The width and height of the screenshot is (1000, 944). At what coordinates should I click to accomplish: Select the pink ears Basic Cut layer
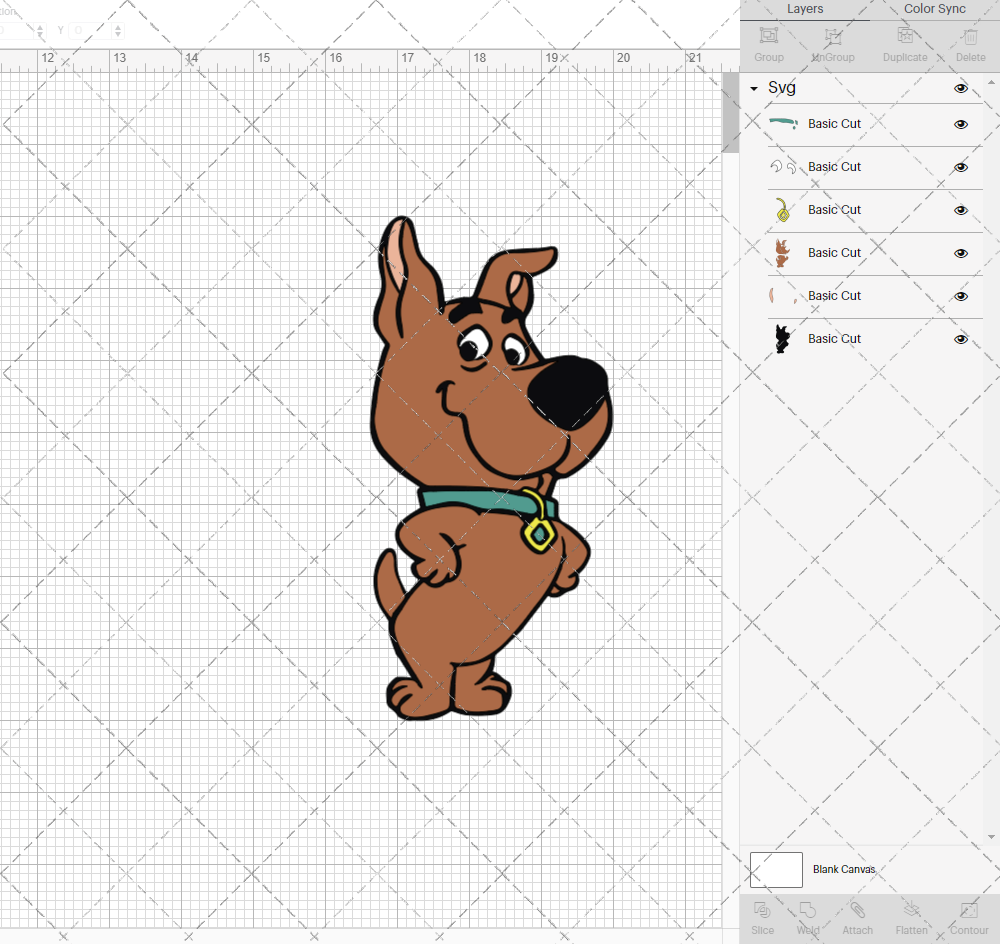834,296
